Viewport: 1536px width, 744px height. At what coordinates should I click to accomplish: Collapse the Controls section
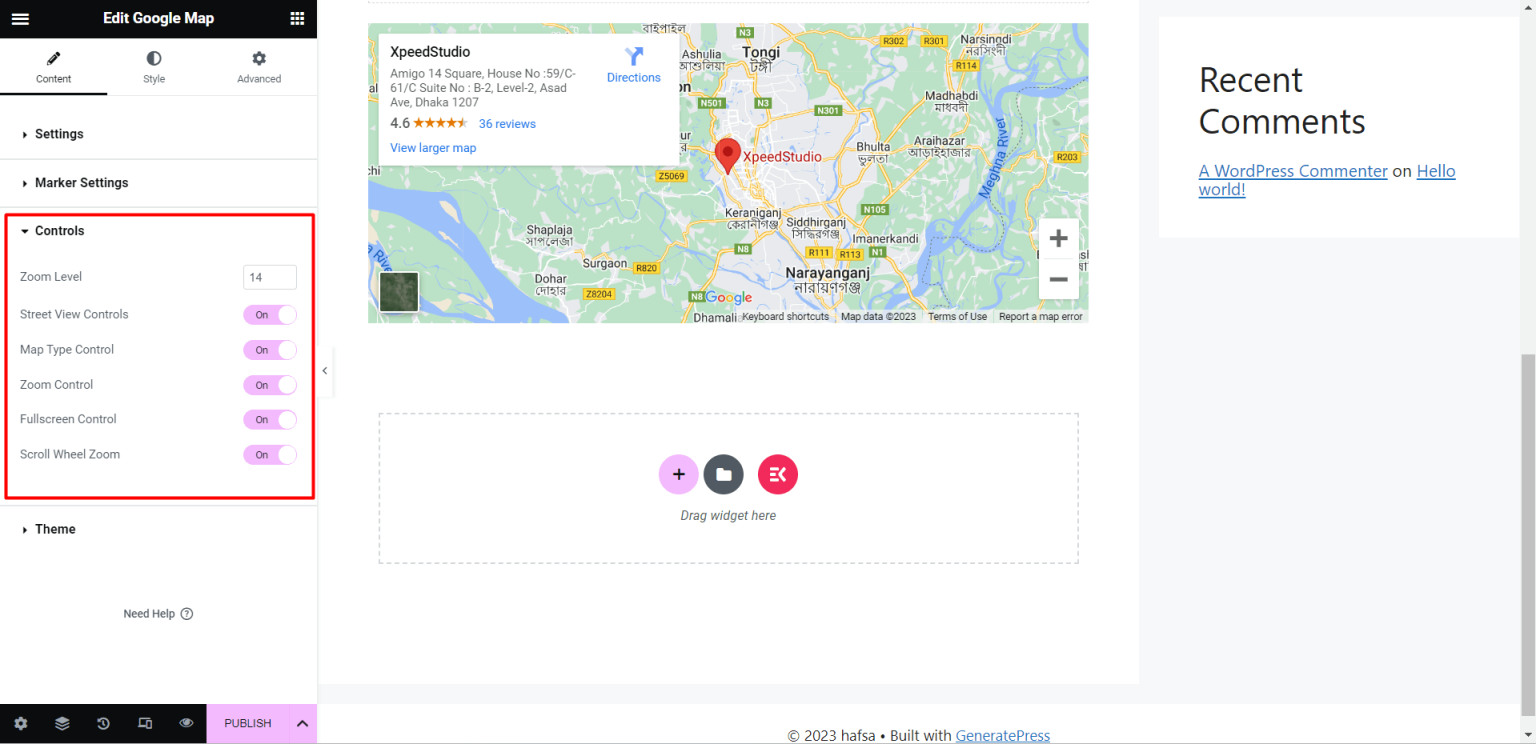tap(59, 230)
